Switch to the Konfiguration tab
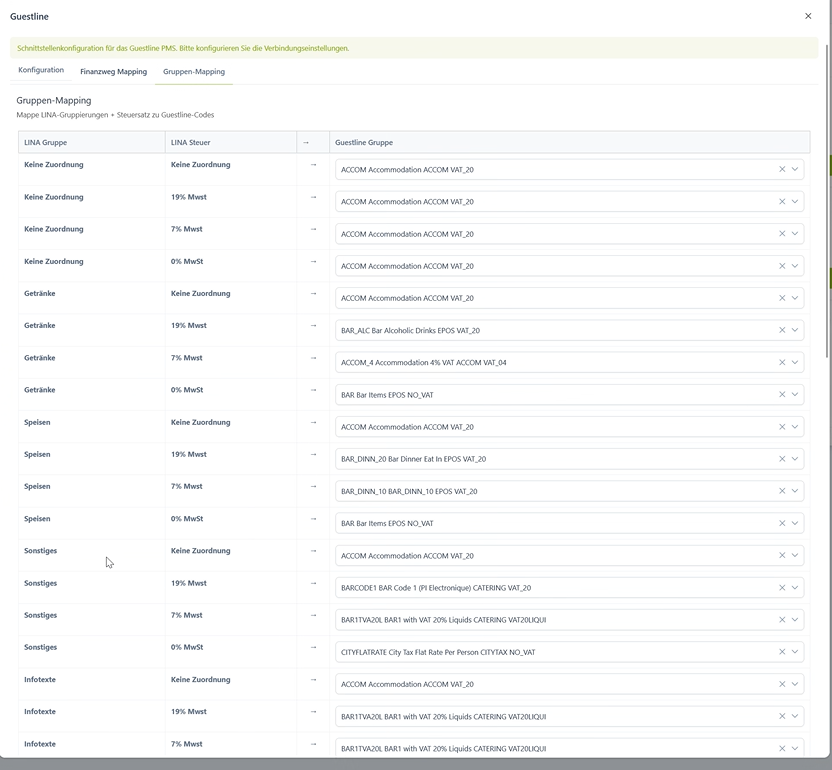832x770 pixels. [x=41, y=70]
